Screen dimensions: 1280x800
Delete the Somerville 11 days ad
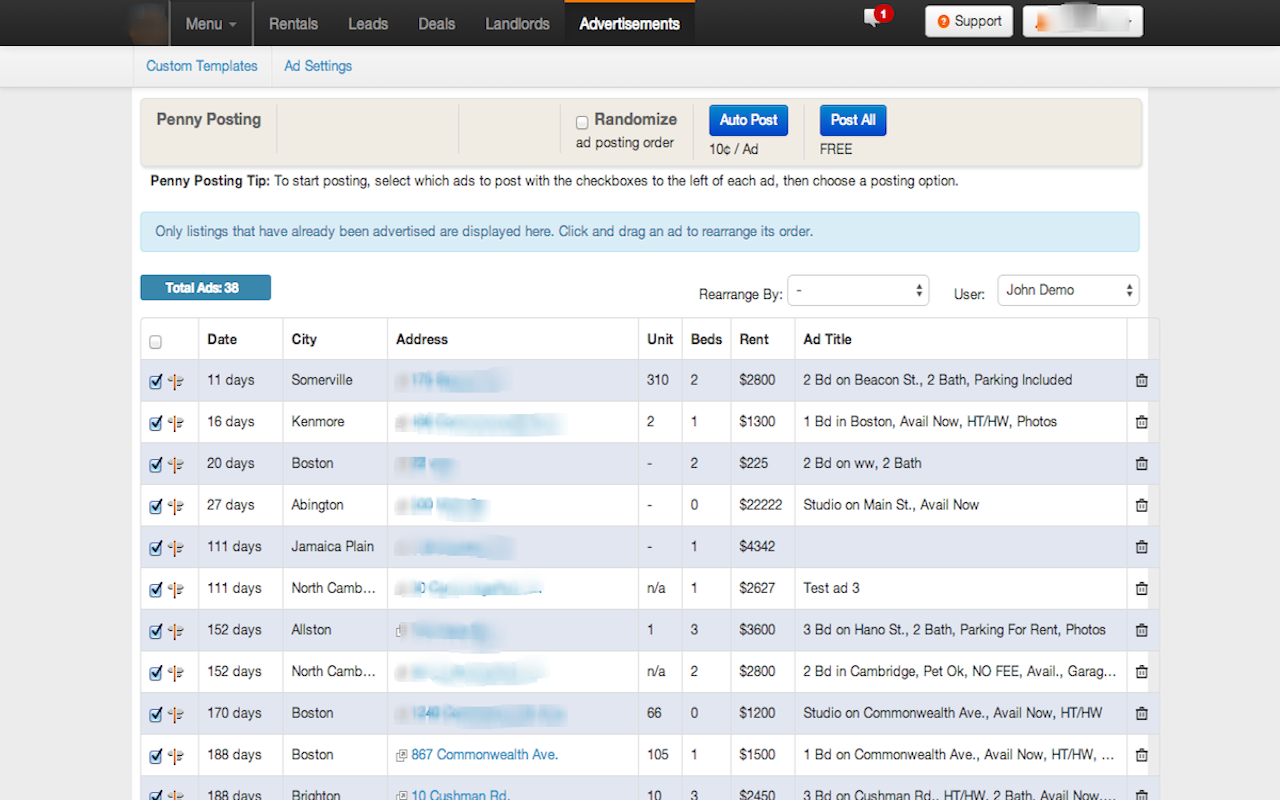coord(1141,381)
